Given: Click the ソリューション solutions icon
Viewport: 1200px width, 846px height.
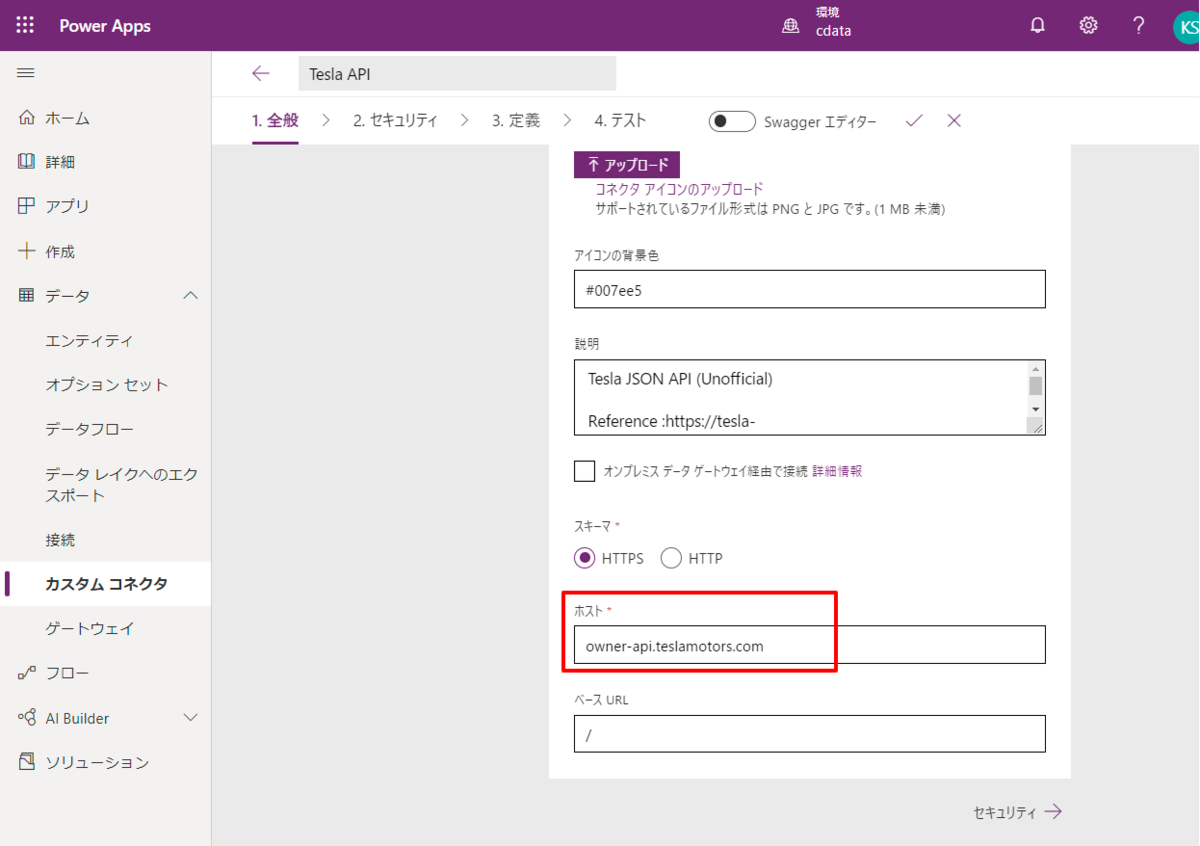Looking at the screenshot, I should [x=27, y=762].
